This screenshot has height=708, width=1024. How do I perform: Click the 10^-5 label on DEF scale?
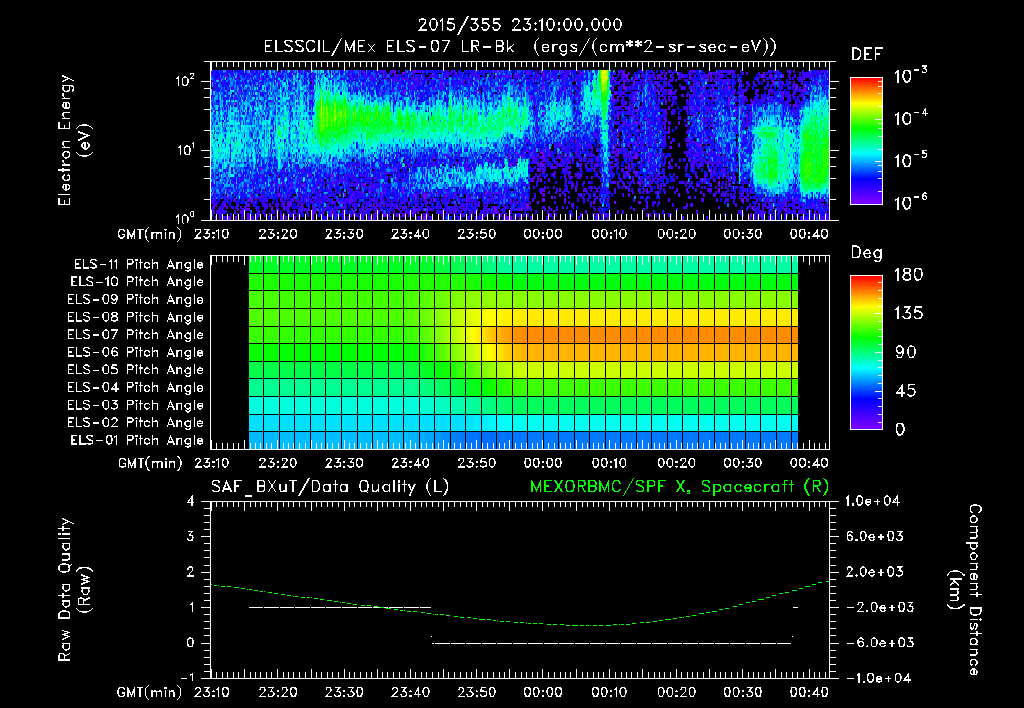pyautogui.click(x=910, y=159)
